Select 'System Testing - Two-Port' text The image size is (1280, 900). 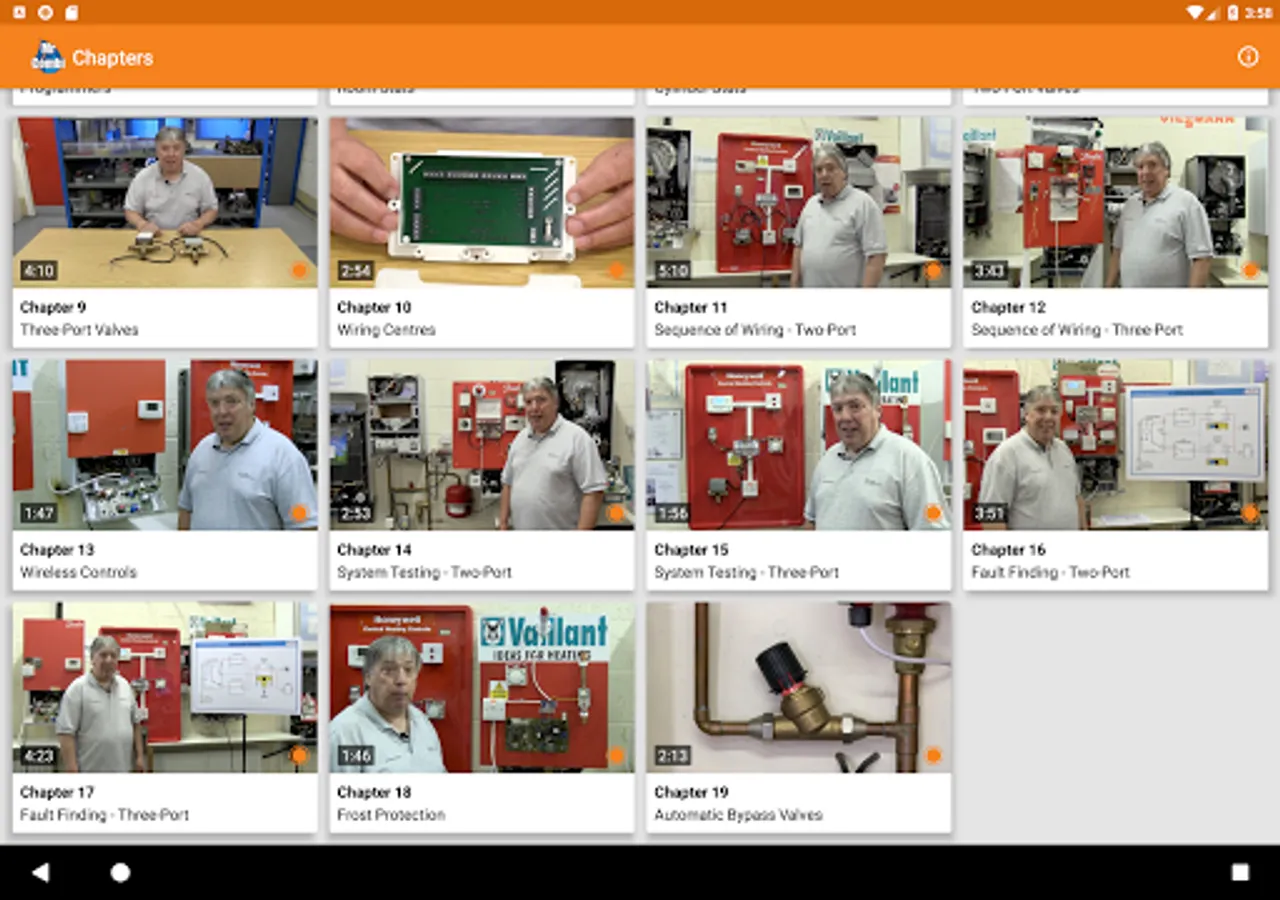coord(424,573)
